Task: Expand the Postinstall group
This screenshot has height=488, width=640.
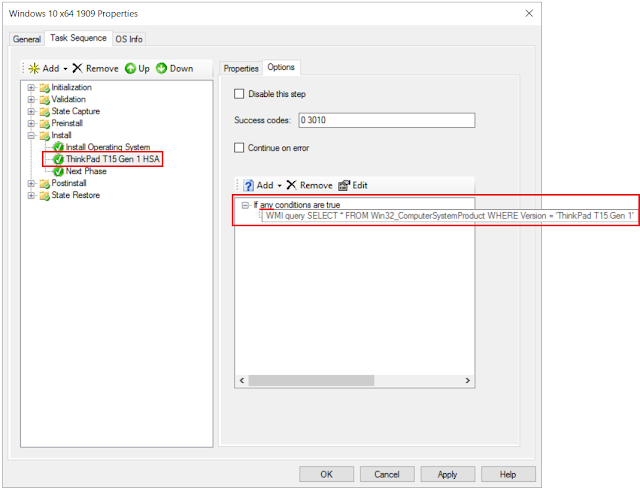Action: click(31, 183)
